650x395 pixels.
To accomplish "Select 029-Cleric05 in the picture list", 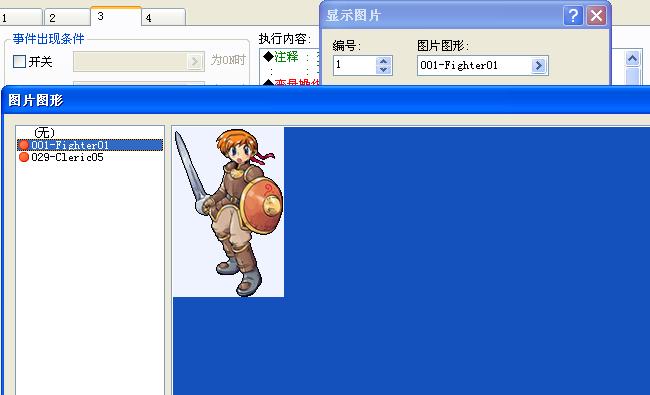I will (x=90, y=157).
